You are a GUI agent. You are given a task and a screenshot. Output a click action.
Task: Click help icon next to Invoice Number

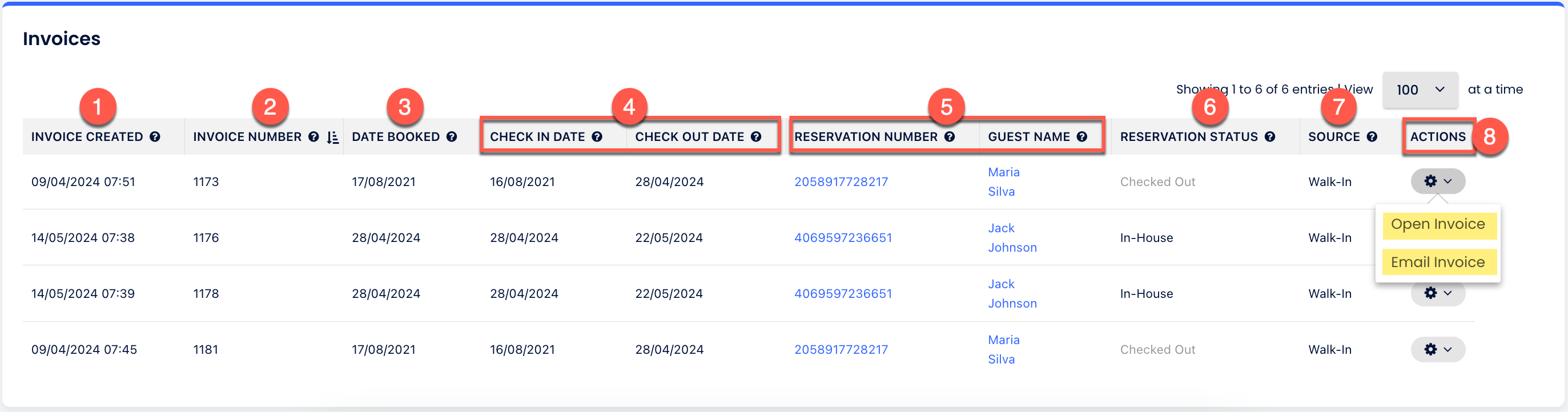pyautogui.click(x=313, y=137)
